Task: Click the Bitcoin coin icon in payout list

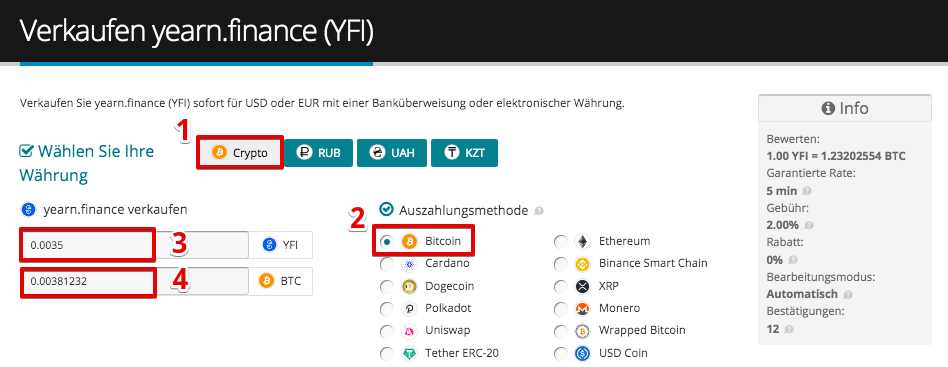Action: 409,242
